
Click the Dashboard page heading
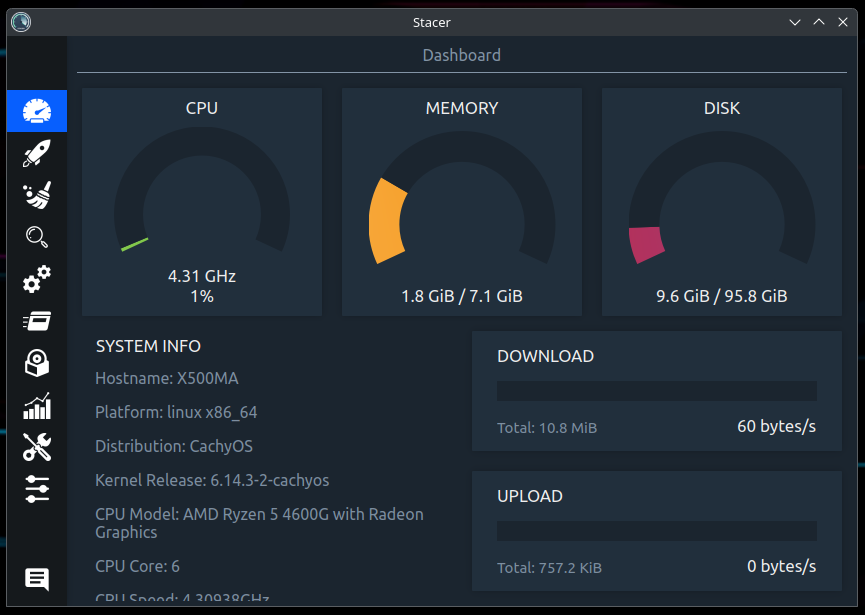(x=462, y=55)
